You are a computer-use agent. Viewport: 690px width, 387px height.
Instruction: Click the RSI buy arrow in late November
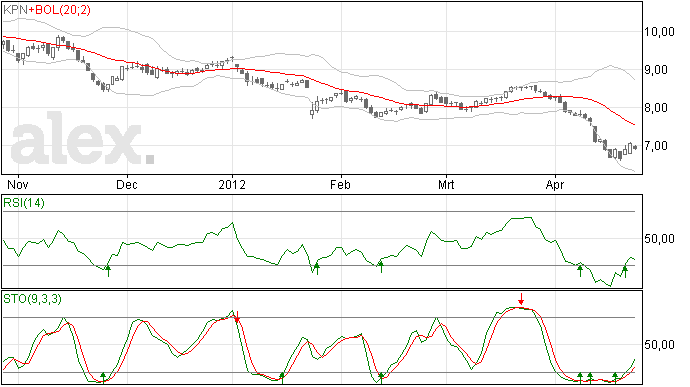click(108, 270)
